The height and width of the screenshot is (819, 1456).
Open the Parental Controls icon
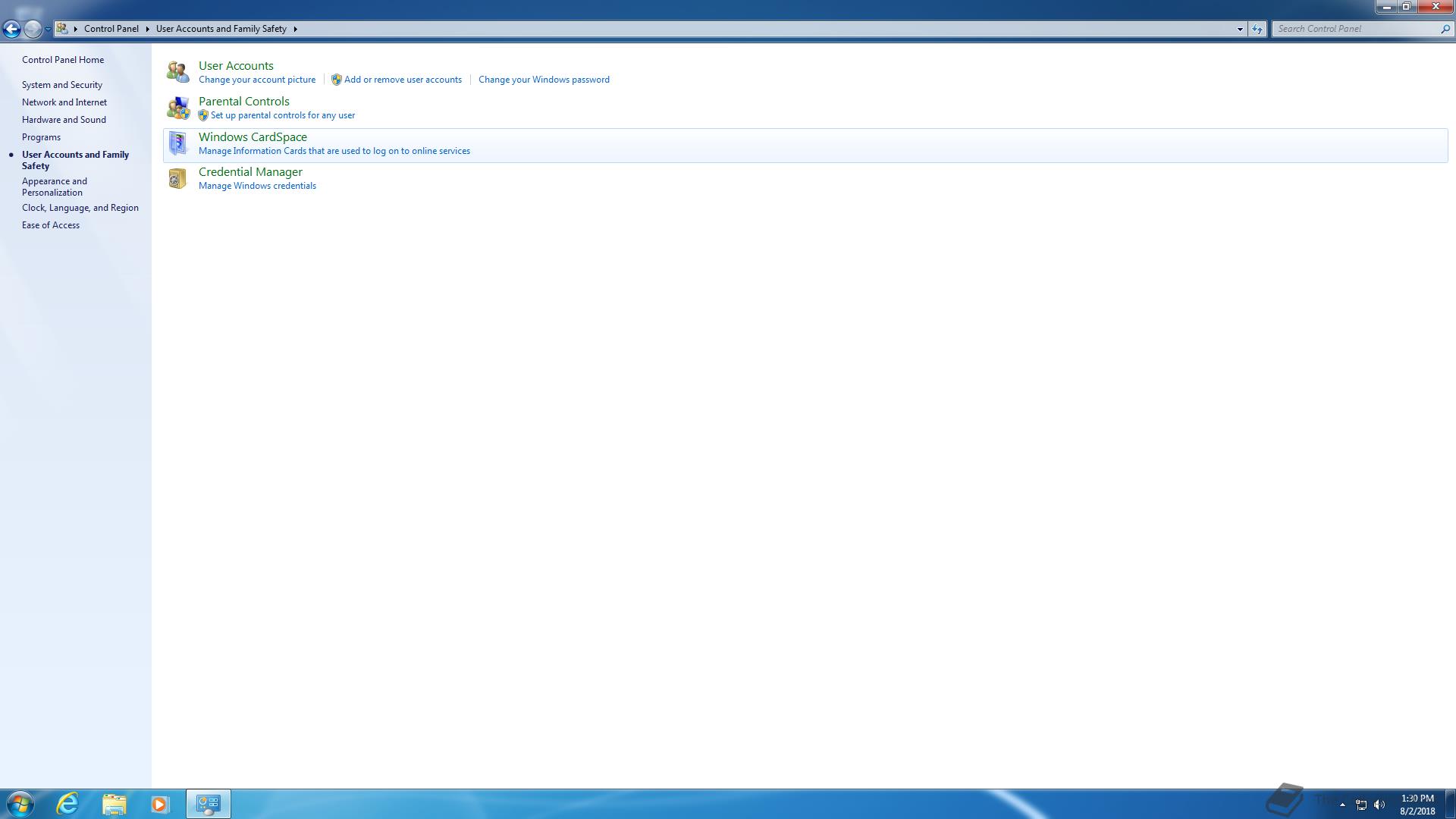click(177, 108)
